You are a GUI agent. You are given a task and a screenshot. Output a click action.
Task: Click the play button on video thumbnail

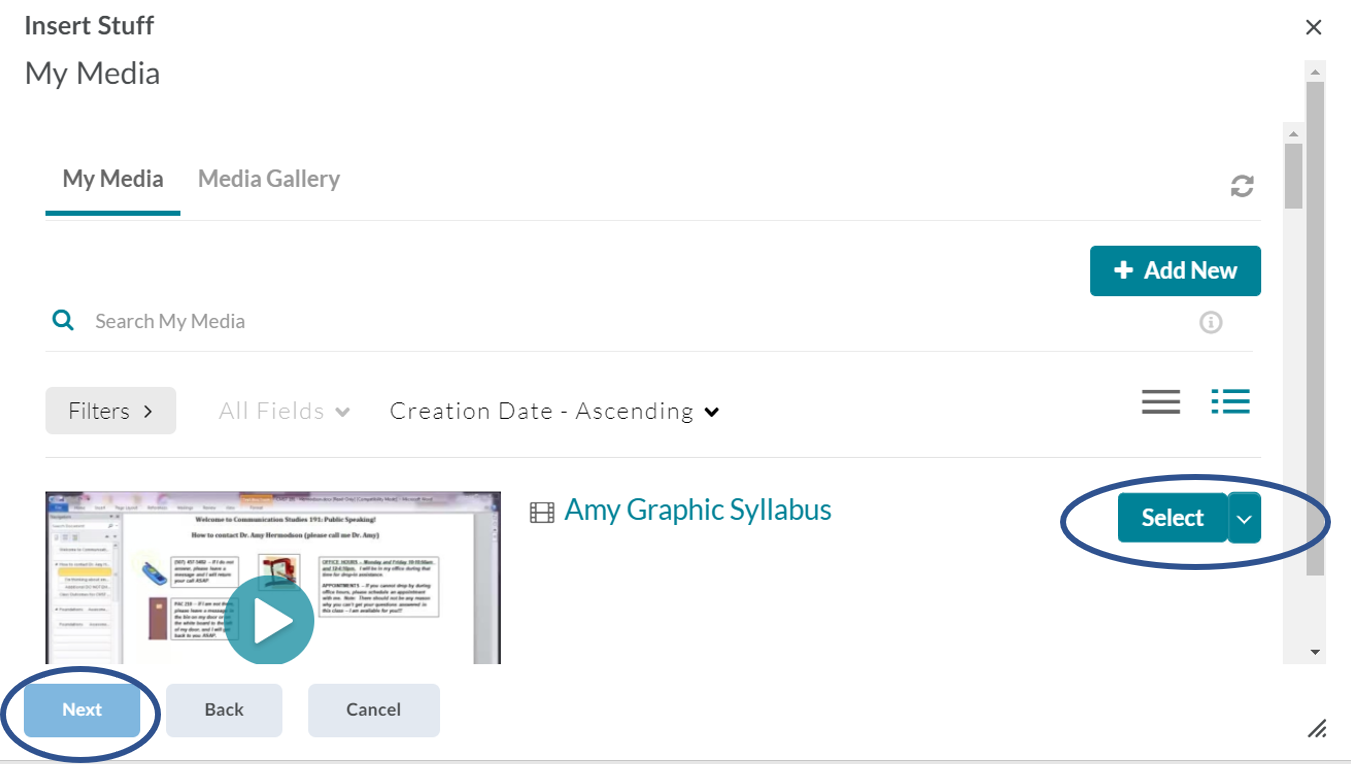269,620
